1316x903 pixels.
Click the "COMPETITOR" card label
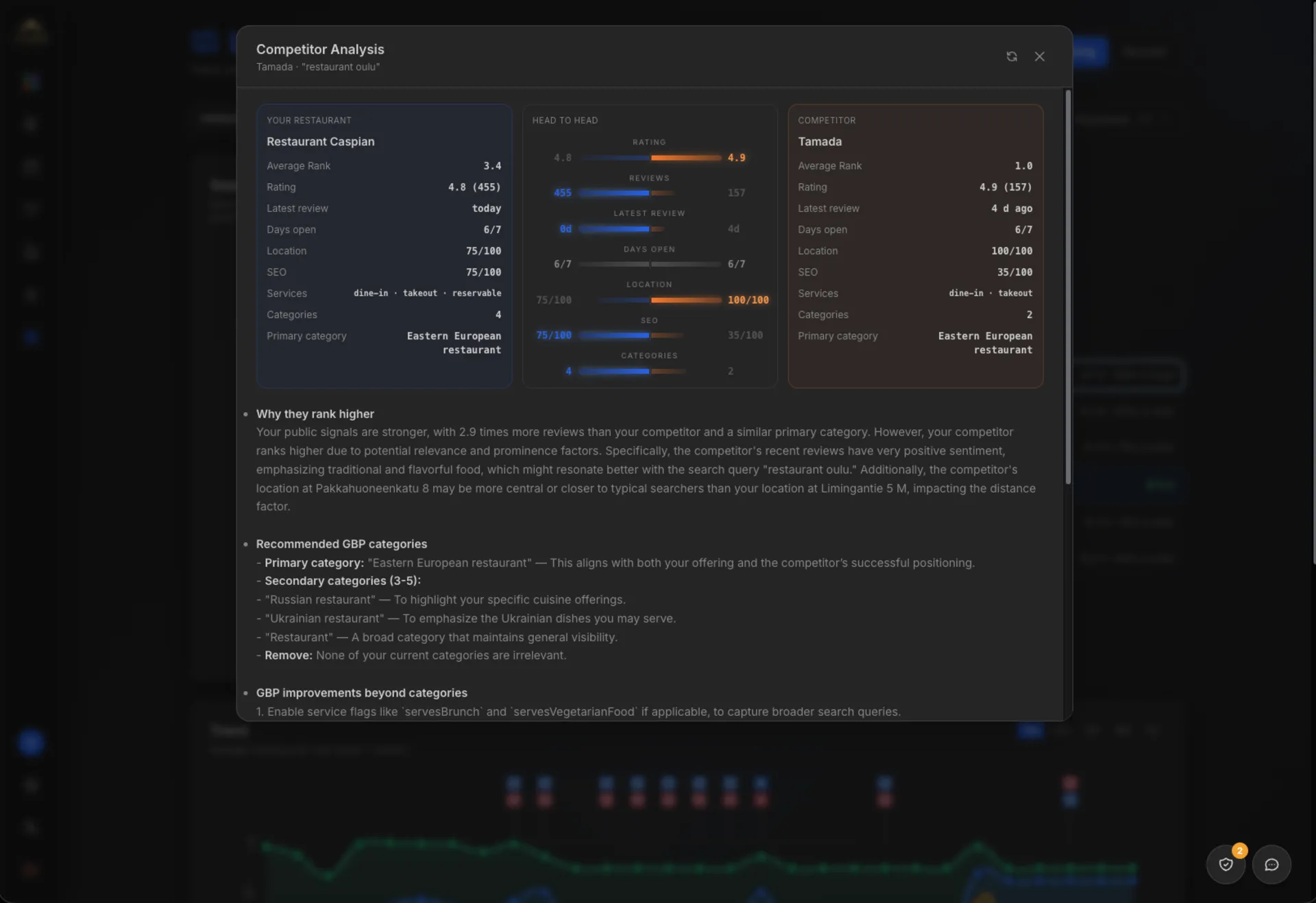point(827,120)
